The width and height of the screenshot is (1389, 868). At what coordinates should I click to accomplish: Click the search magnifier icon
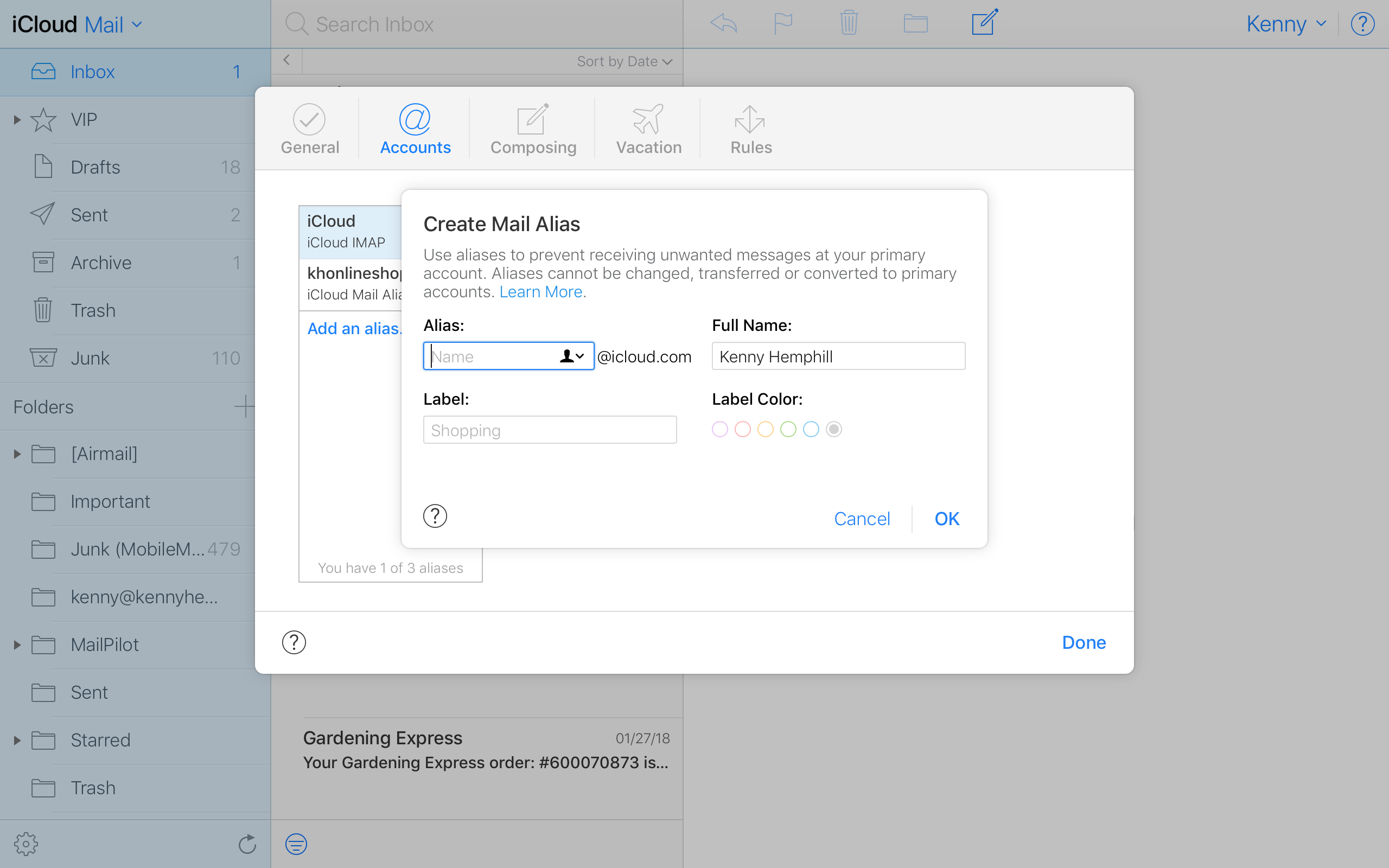tap(297, 24)
